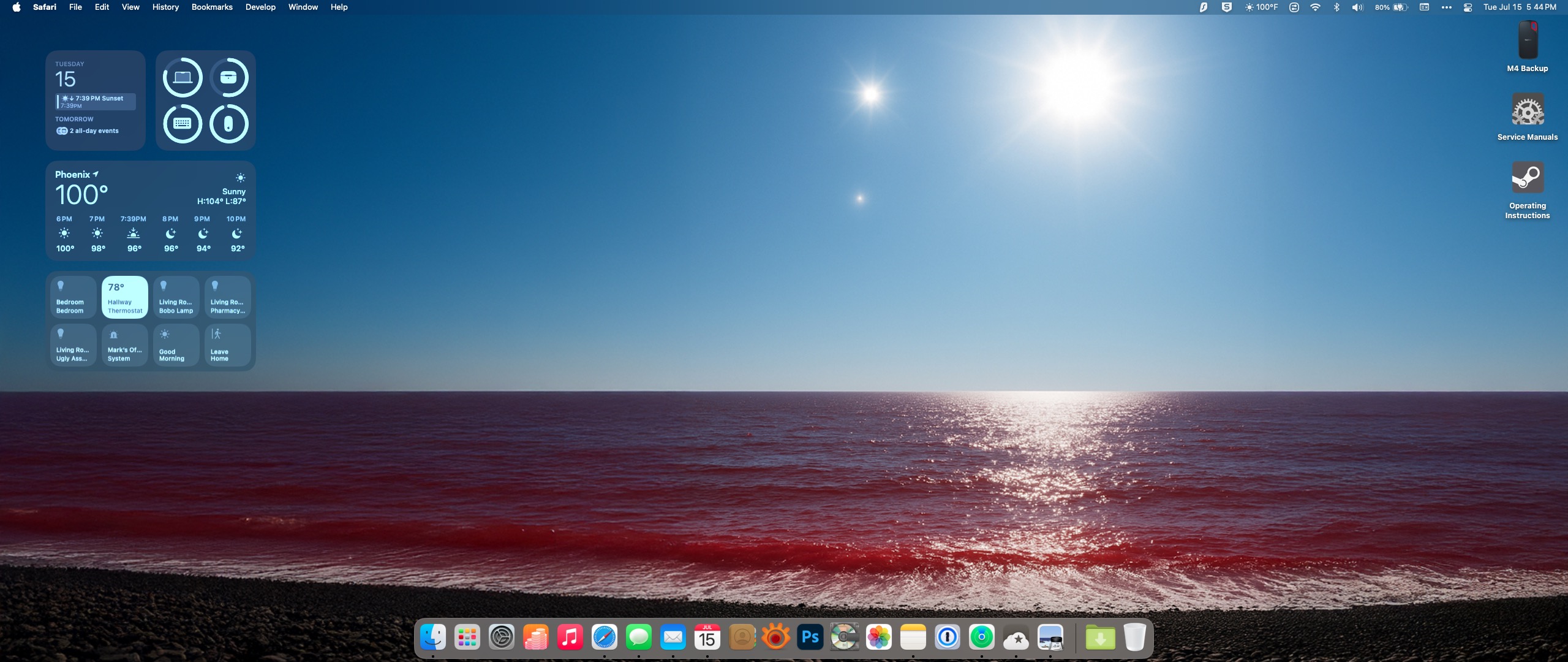Click the Photos app in Dock
1568x662 pixels.
878,637
